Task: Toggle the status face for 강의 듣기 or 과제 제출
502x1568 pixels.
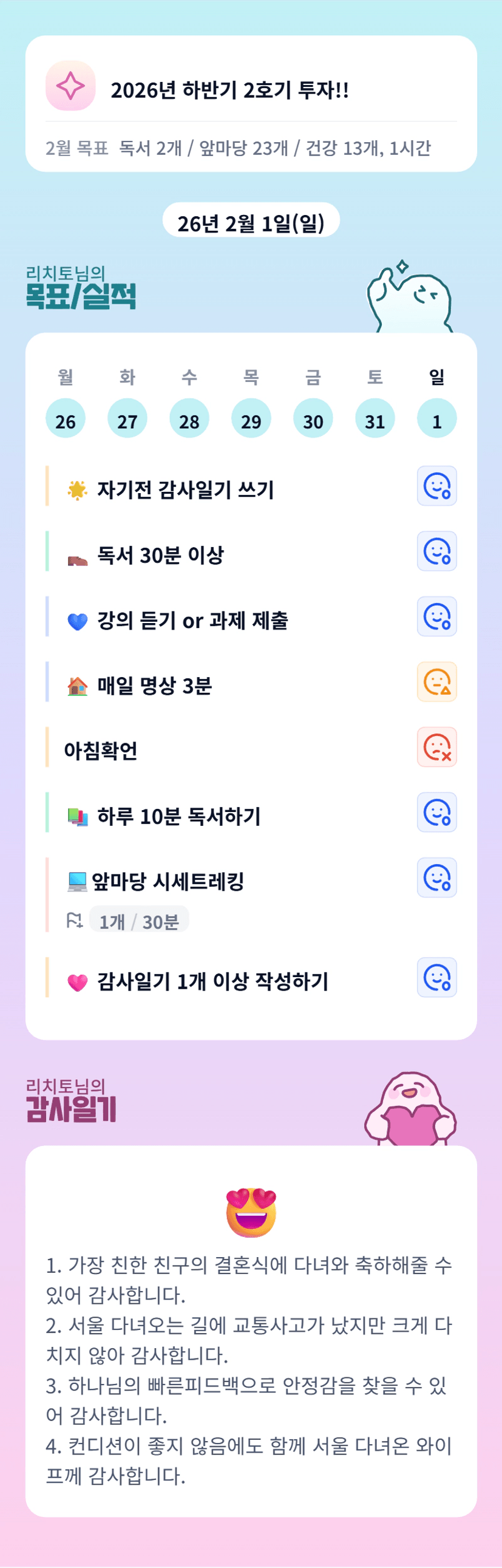Action: [x=436, y=616]
